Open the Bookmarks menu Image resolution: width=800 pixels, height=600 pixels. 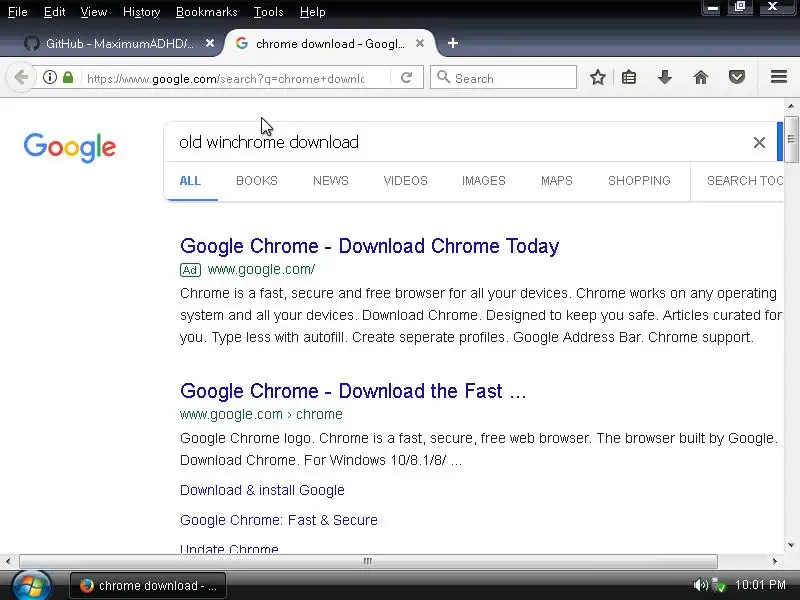tap(207, 12)
